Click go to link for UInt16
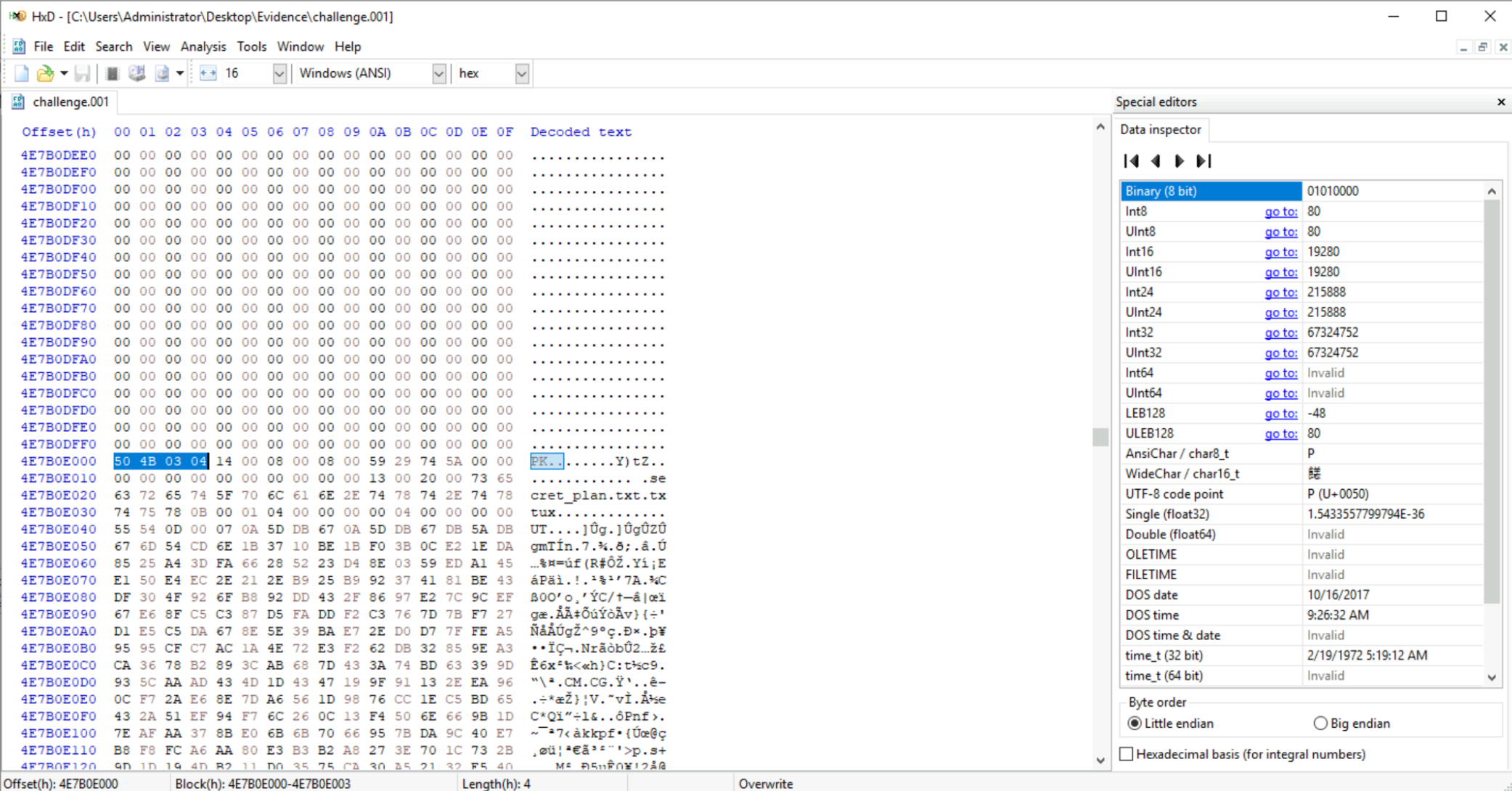The width and height of the screenshot is (1512, 791). pyautogui.click(x=1280, y=272)
